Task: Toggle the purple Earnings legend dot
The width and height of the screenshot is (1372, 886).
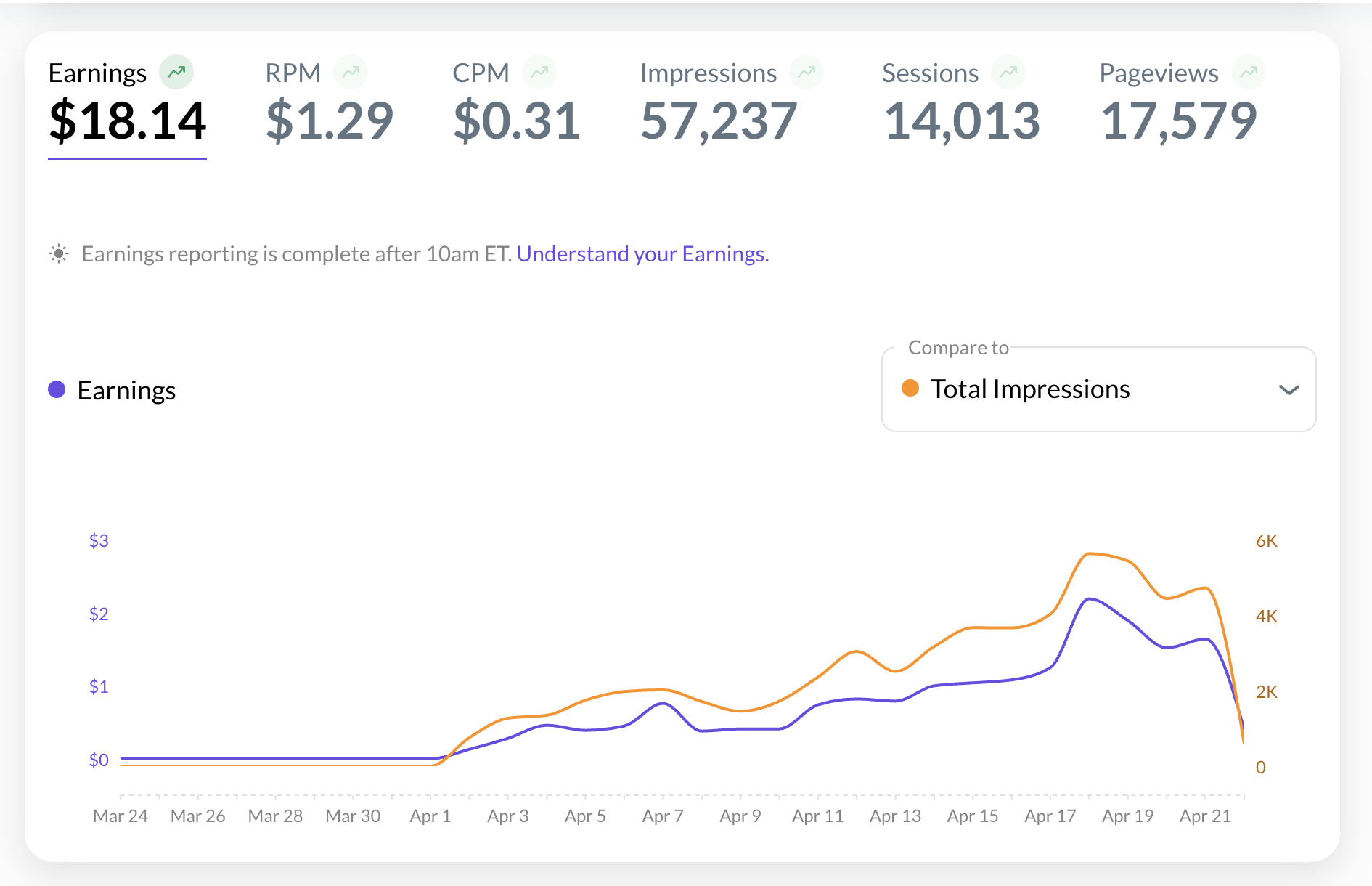Action: click(x=57, y=390)
